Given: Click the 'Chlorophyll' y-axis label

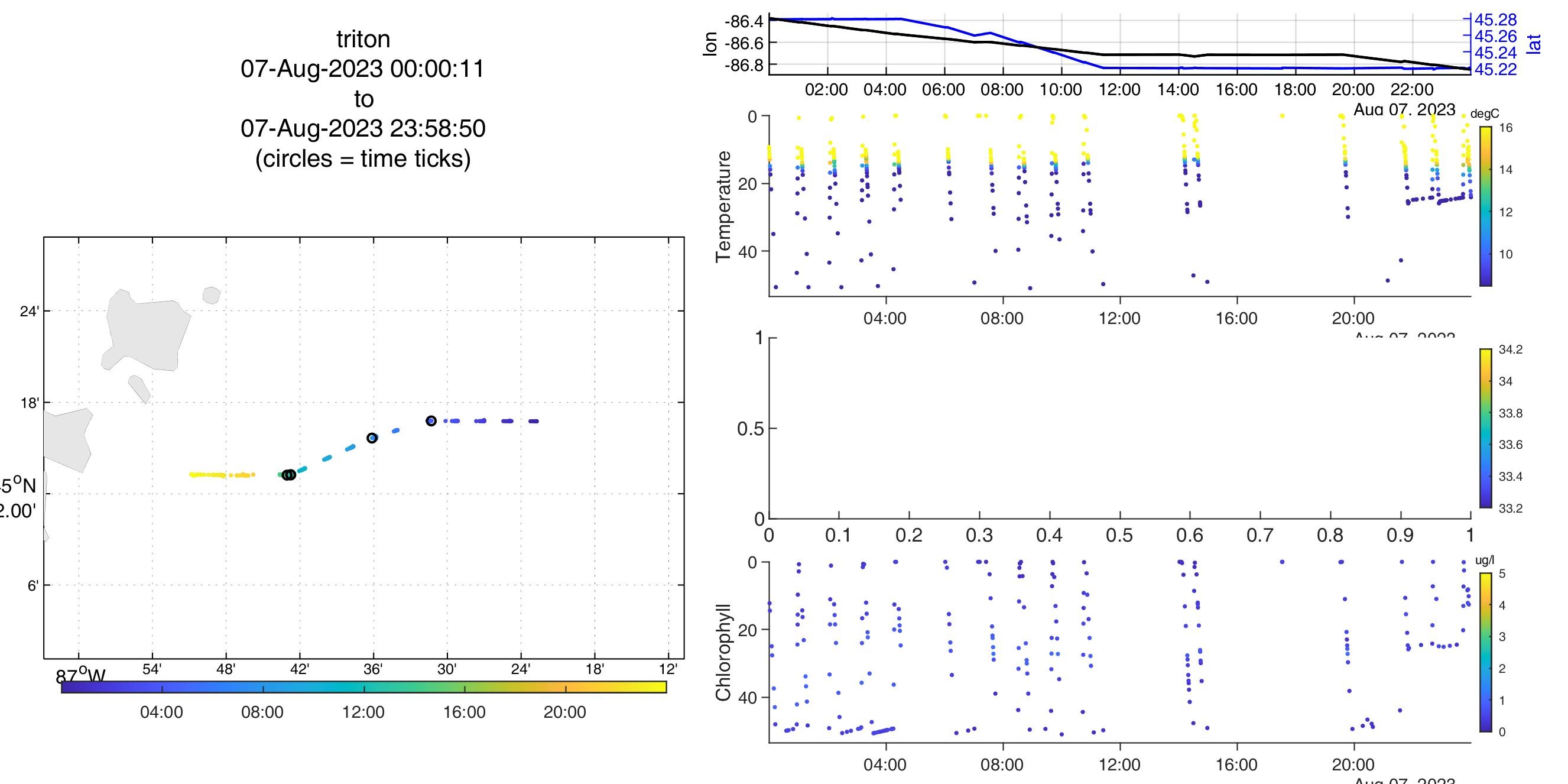Looking at the screenshot, I should [723, 653].
